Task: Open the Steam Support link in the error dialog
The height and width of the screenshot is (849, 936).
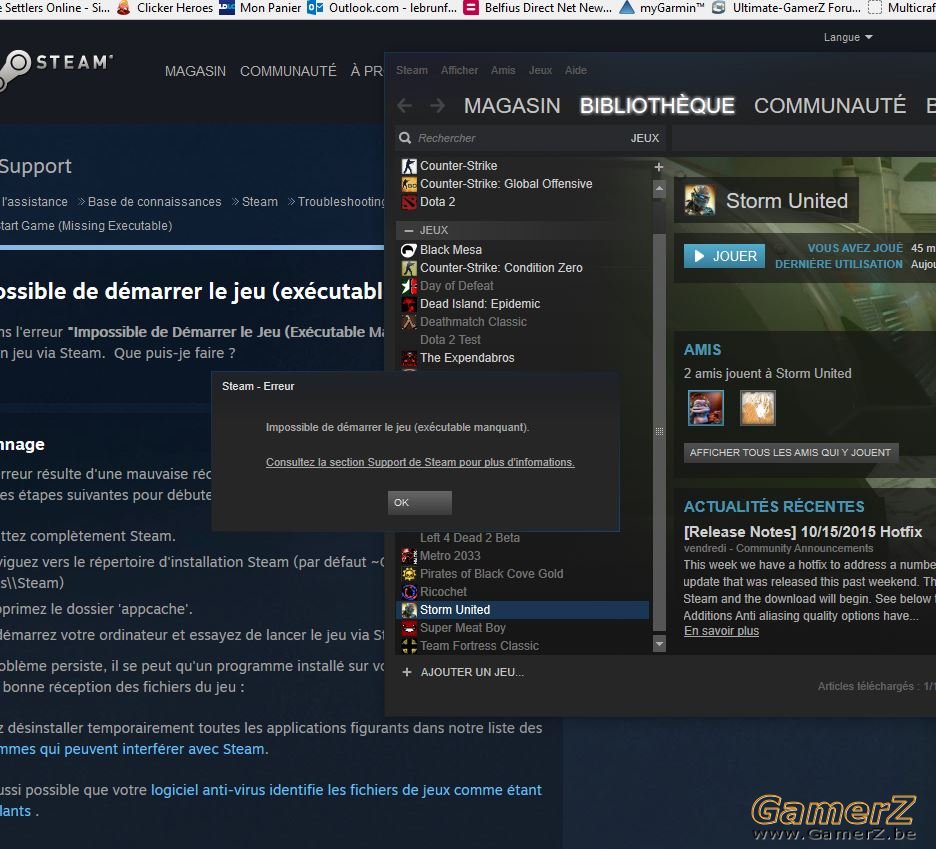Action: [420, 462]
